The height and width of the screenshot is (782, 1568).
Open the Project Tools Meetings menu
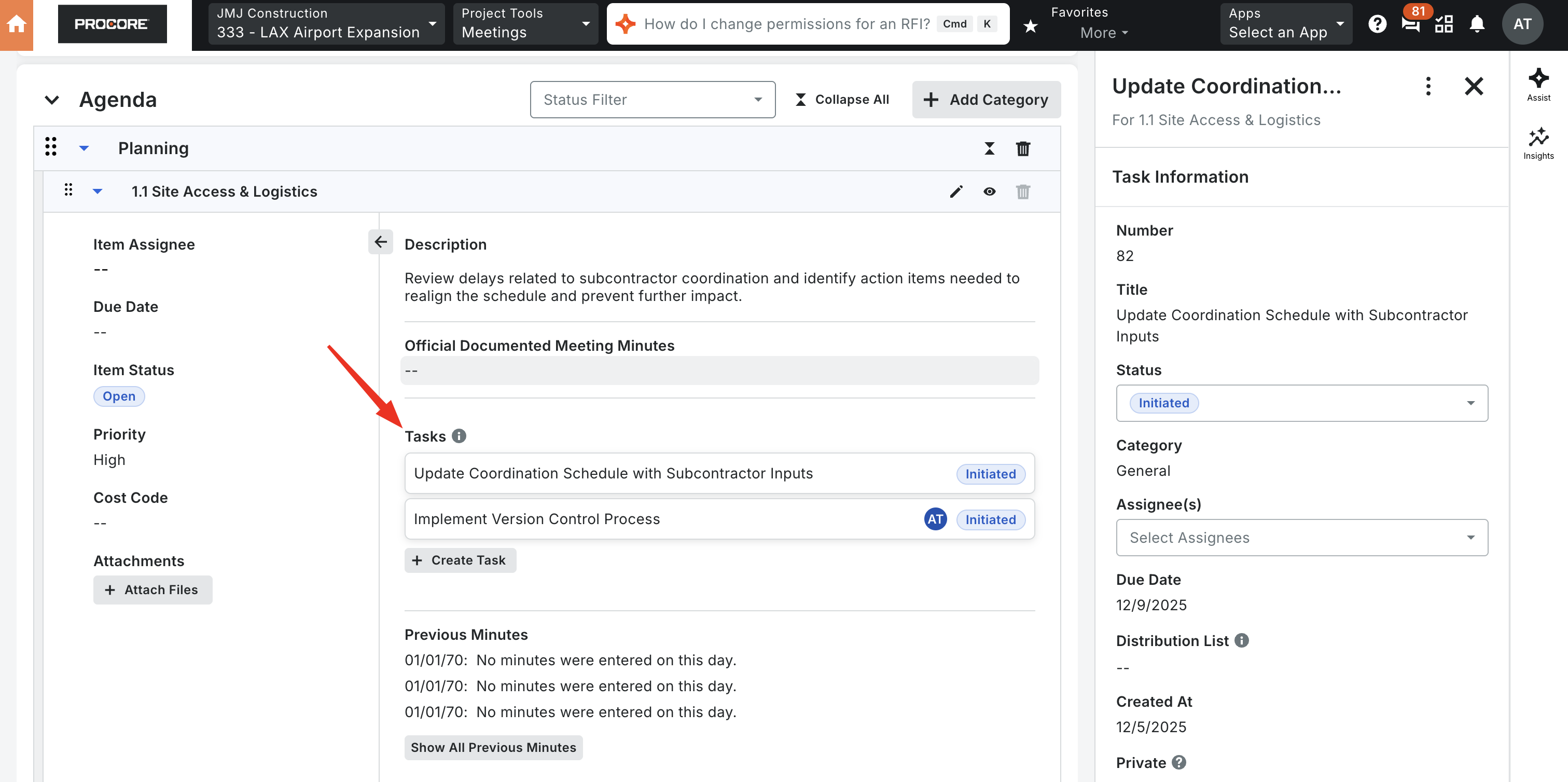point(525,24)
